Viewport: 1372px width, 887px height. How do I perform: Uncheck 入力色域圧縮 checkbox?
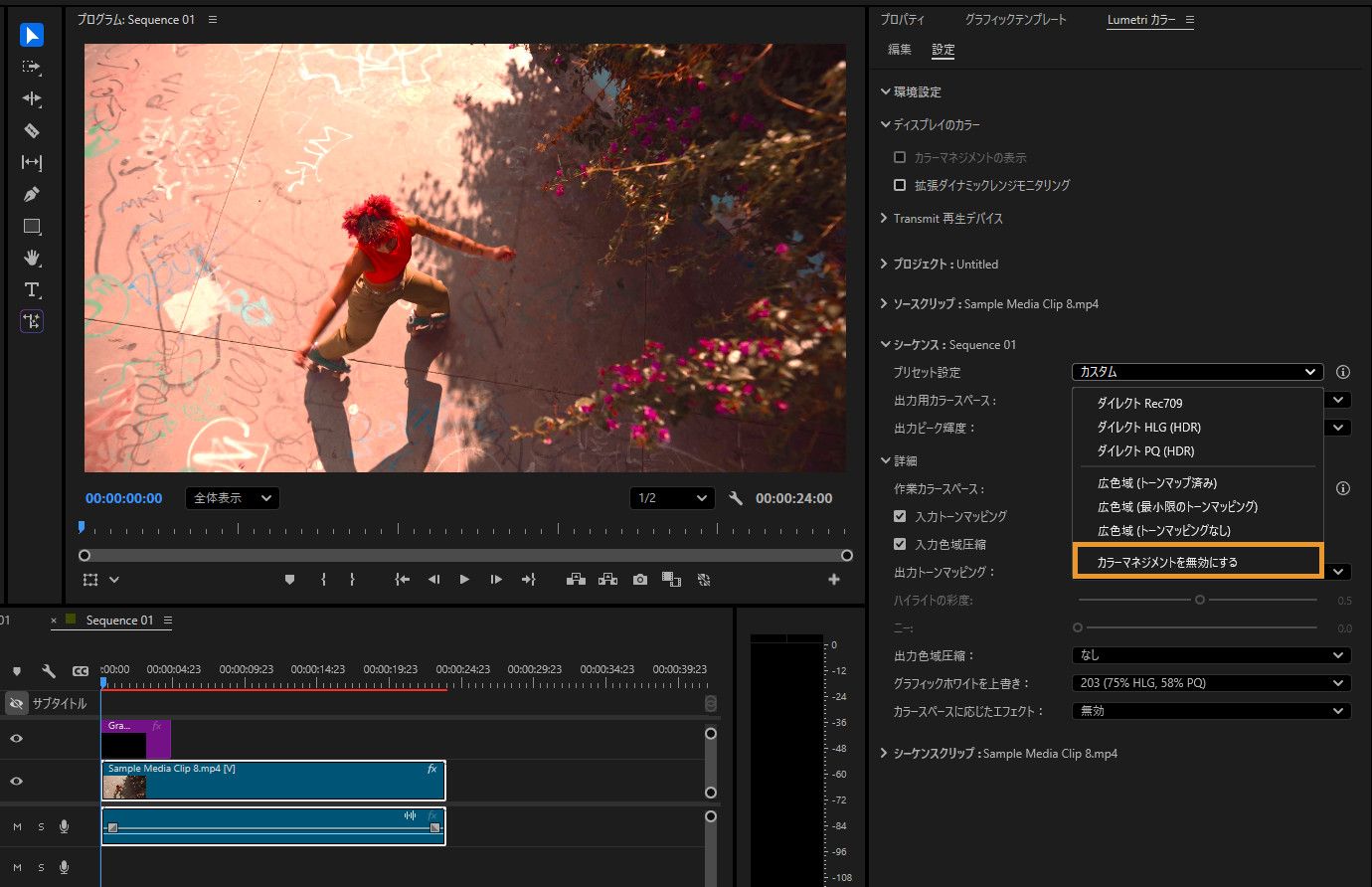[x=900, y=544]
